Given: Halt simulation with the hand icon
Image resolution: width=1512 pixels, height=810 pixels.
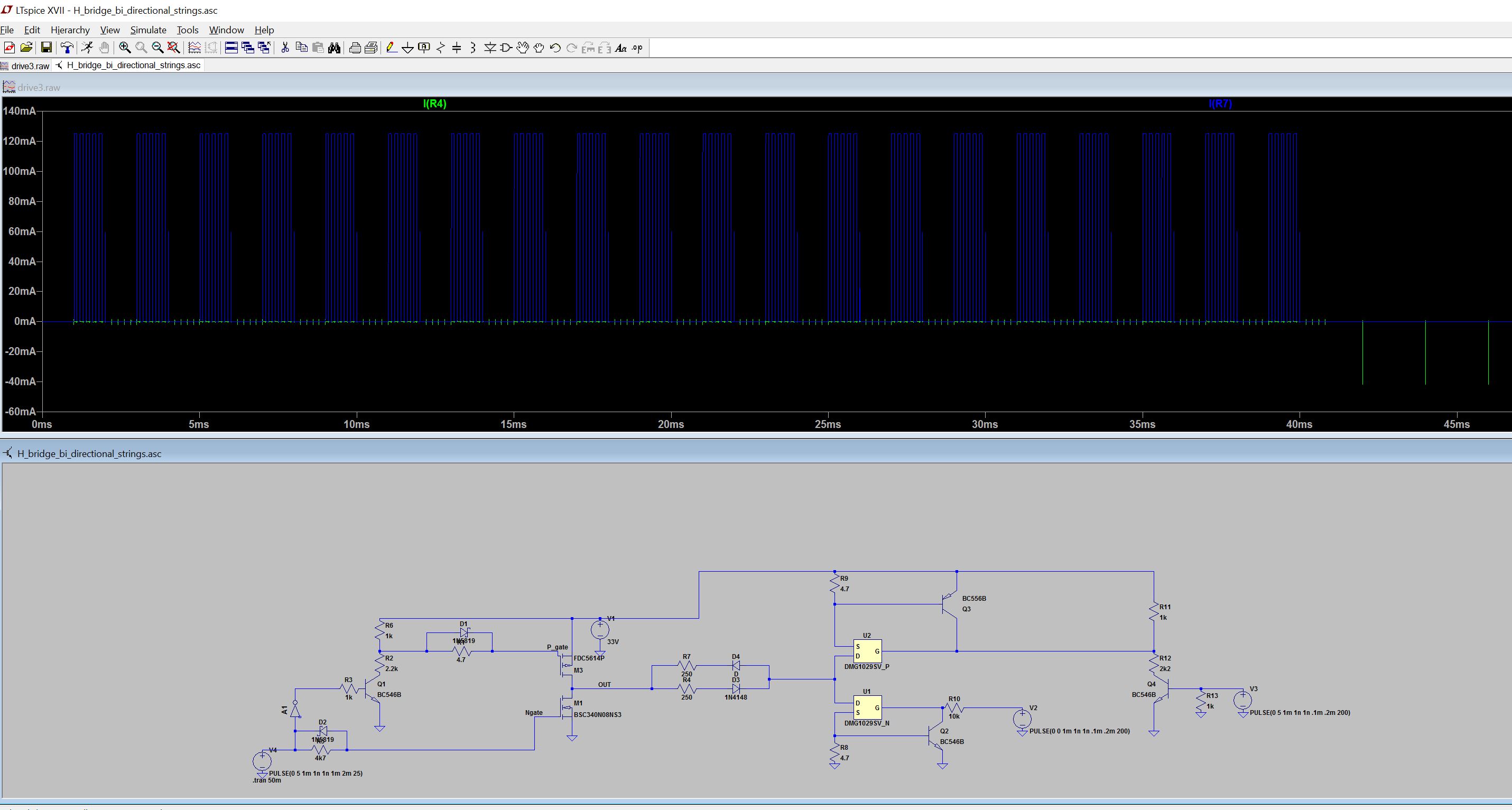Looking at the screenshot, I should [104, 48].
